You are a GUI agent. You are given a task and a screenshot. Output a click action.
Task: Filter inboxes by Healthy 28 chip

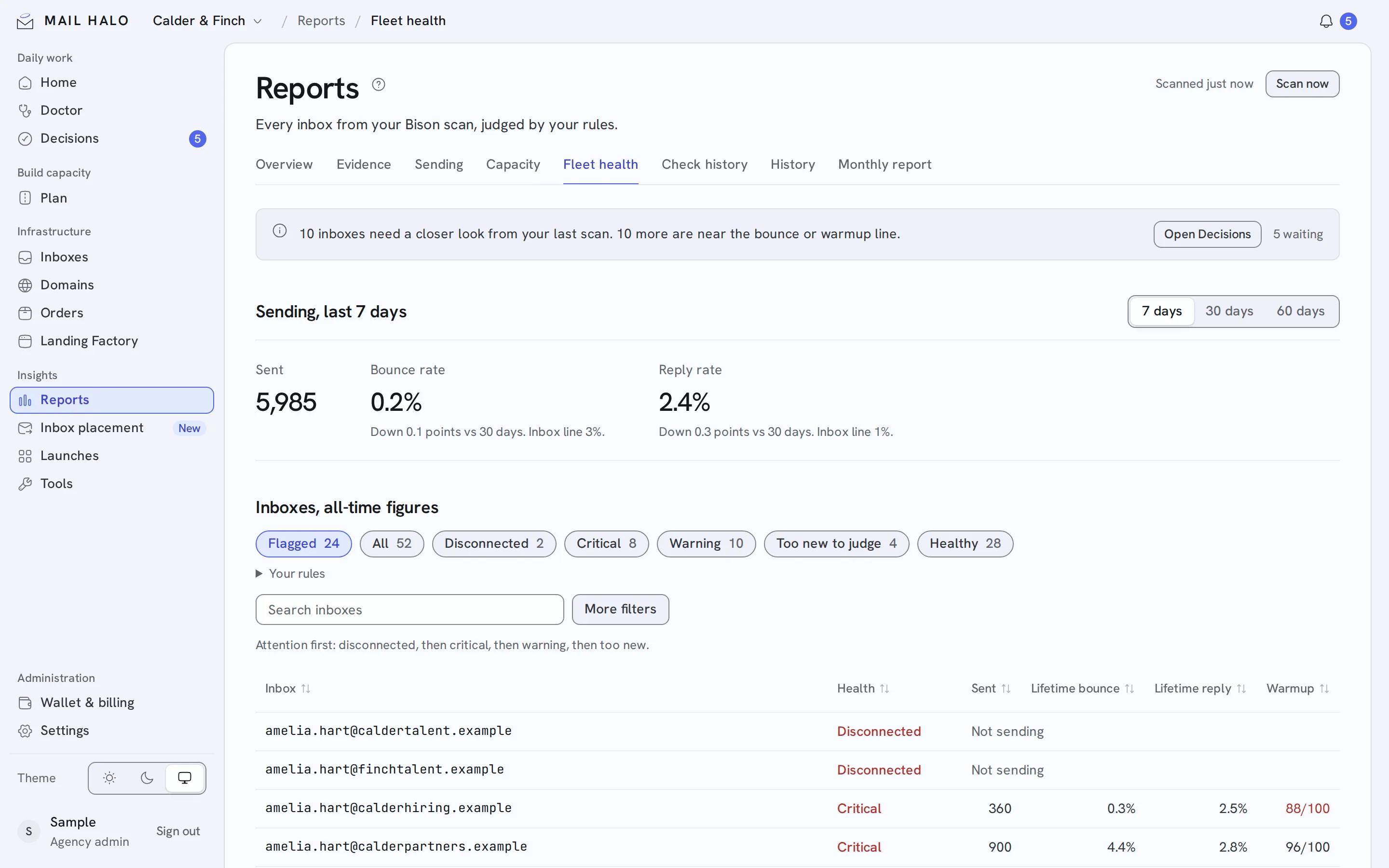click(965, 543)
